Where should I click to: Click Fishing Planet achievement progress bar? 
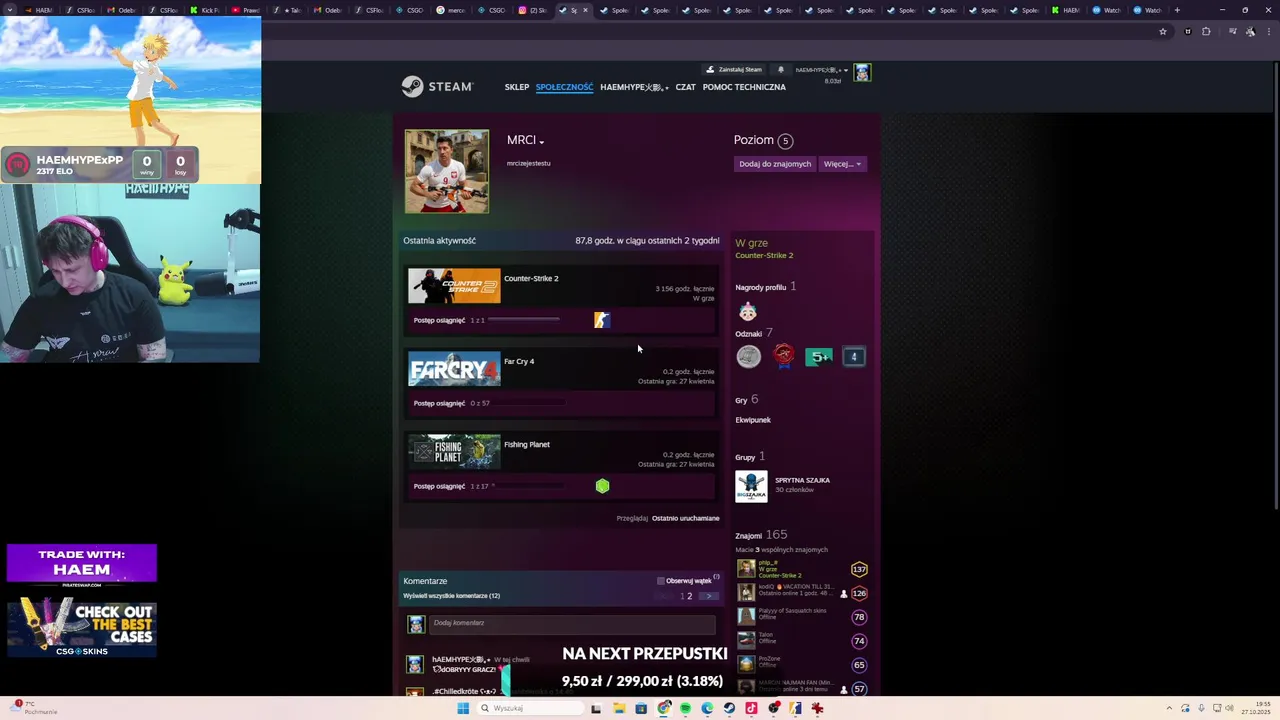click(529, 486)
